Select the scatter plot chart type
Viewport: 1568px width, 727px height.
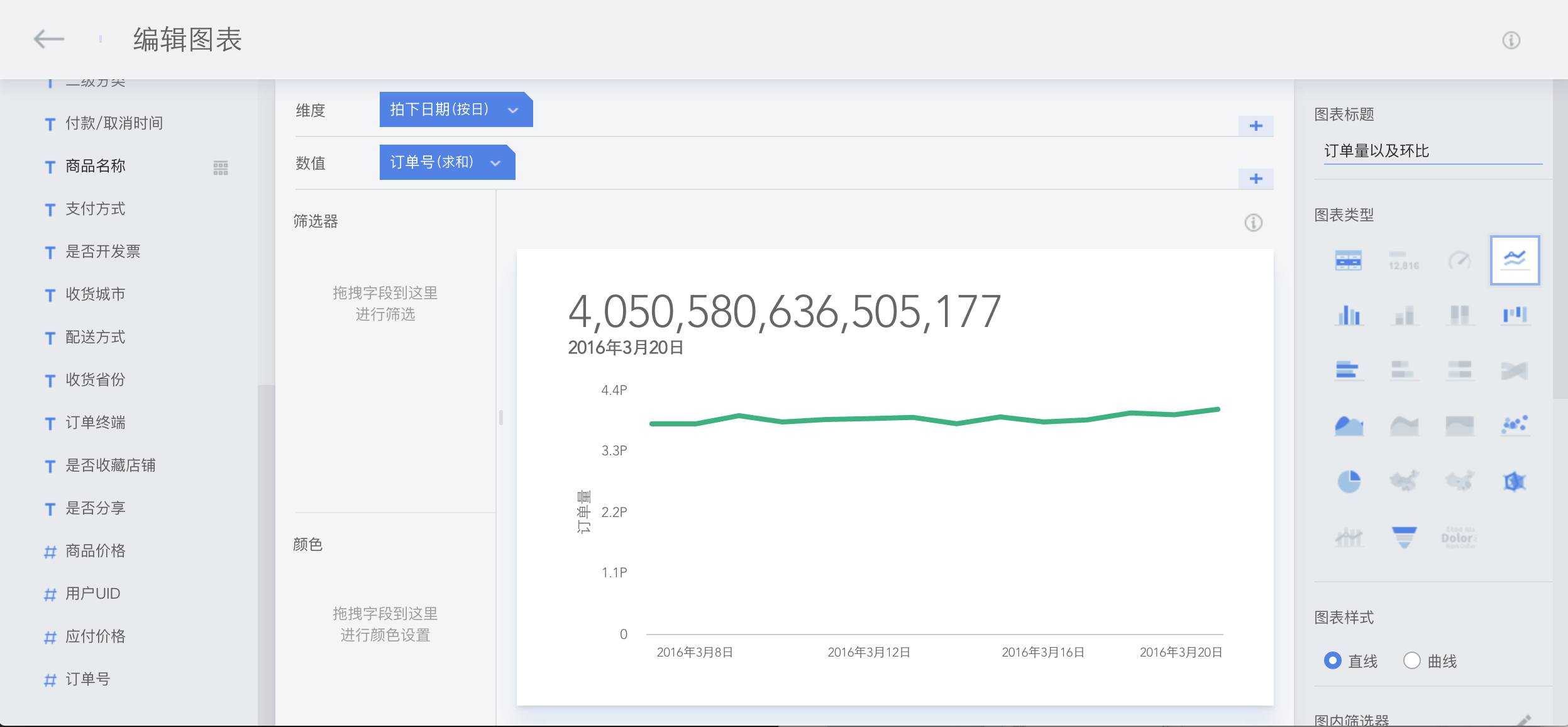point(1515,426)
